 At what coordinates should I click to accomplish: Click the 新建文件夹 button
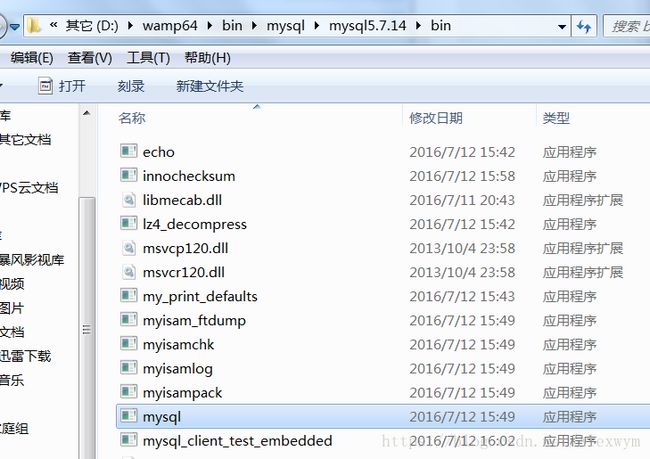(x=209, y=86)
